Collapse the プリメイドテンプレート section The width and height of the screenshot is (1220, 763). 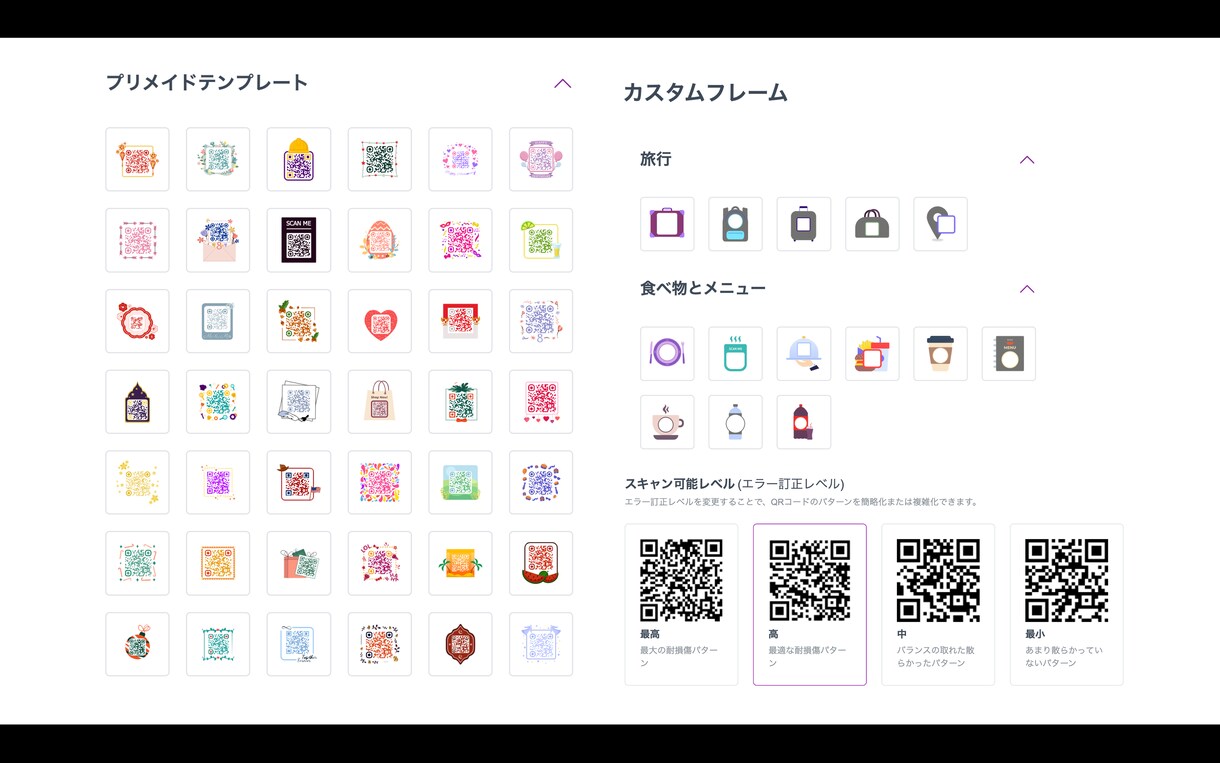click(x=562, y=84)
